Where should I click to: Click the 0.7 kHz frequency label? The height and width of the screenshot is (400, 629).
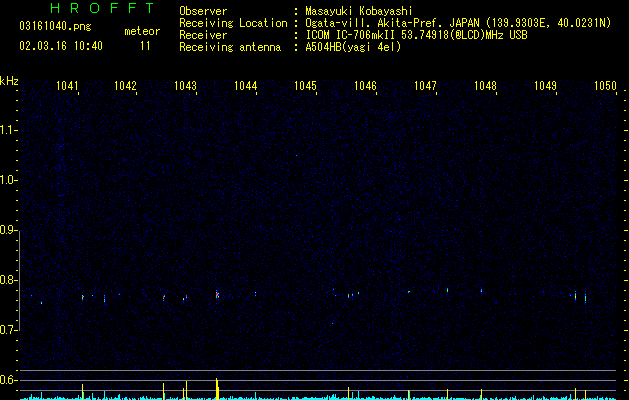9,330
